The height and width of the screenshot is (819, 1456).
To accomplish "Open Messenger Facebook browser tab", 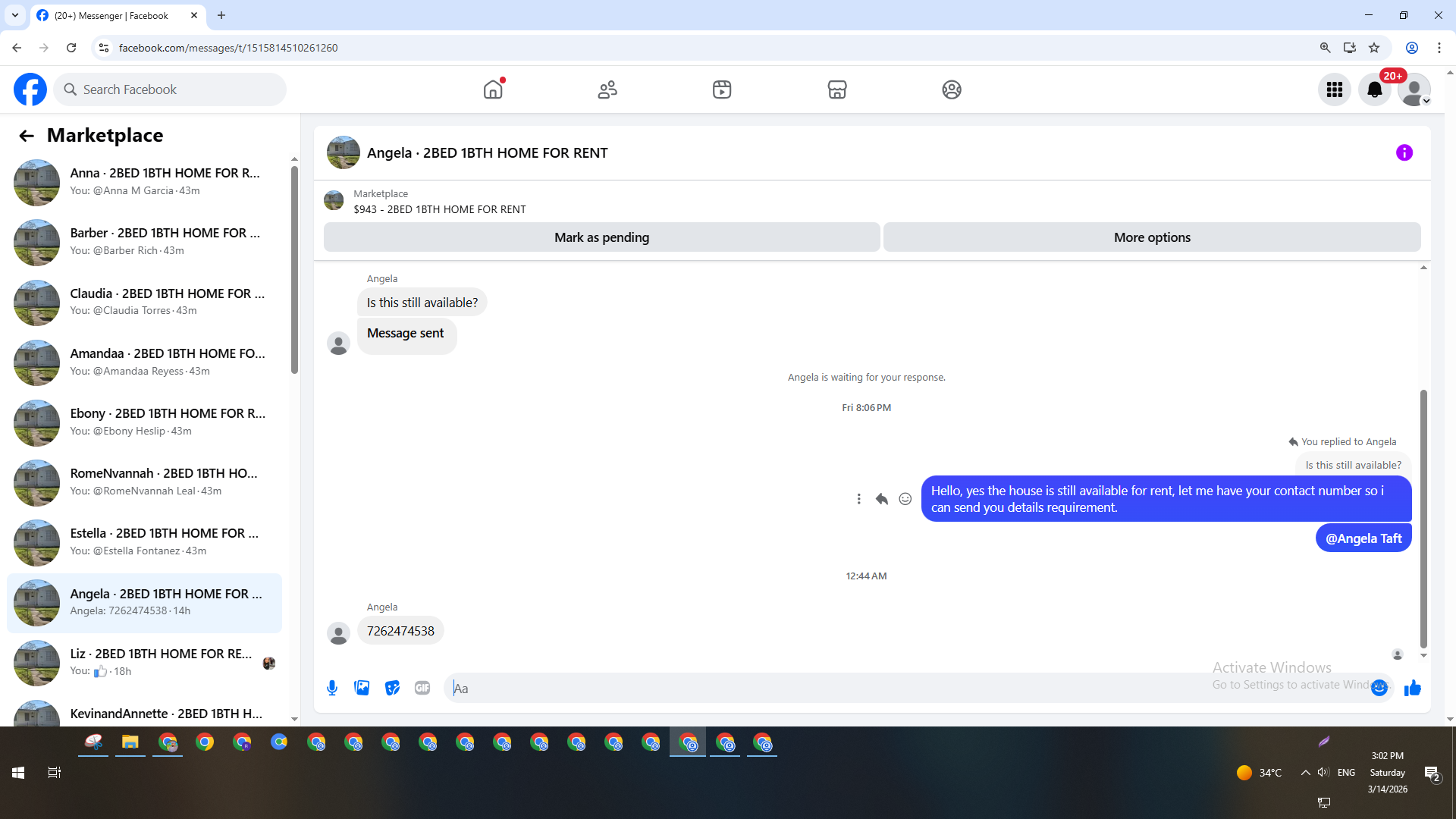I will coord(118,15).
